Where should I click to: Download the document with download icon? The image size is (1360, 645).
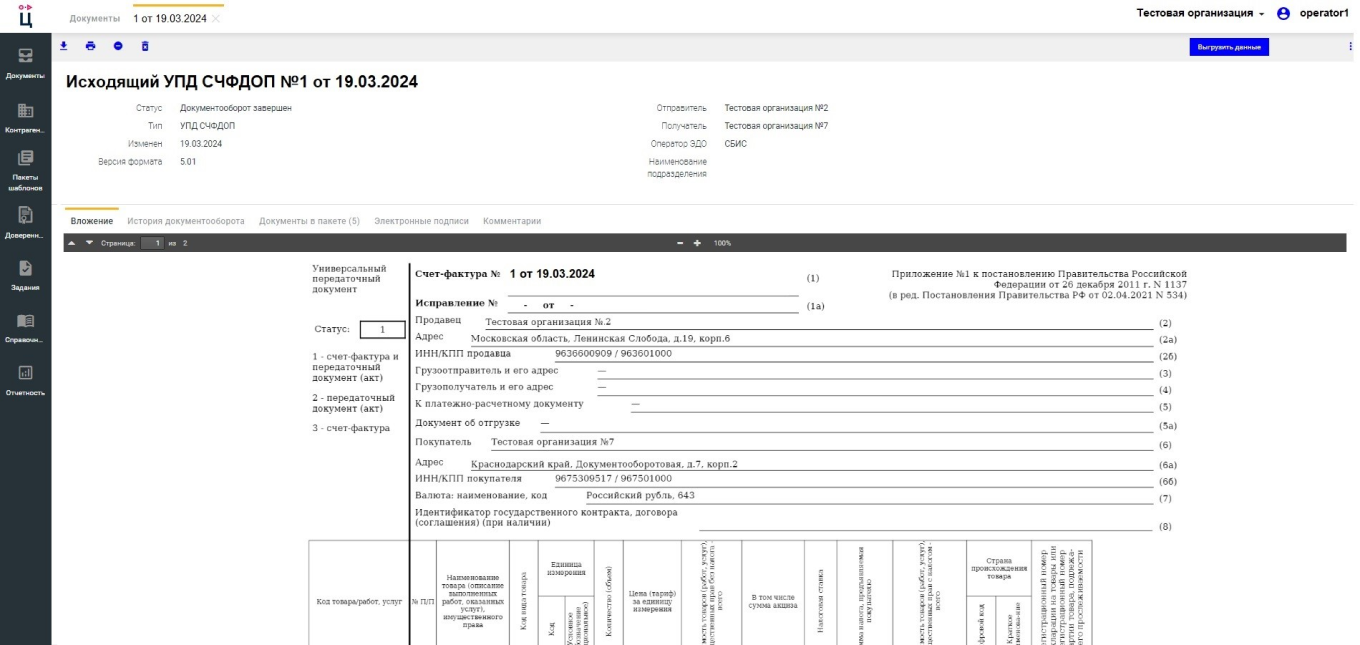(x=64, y=46)
